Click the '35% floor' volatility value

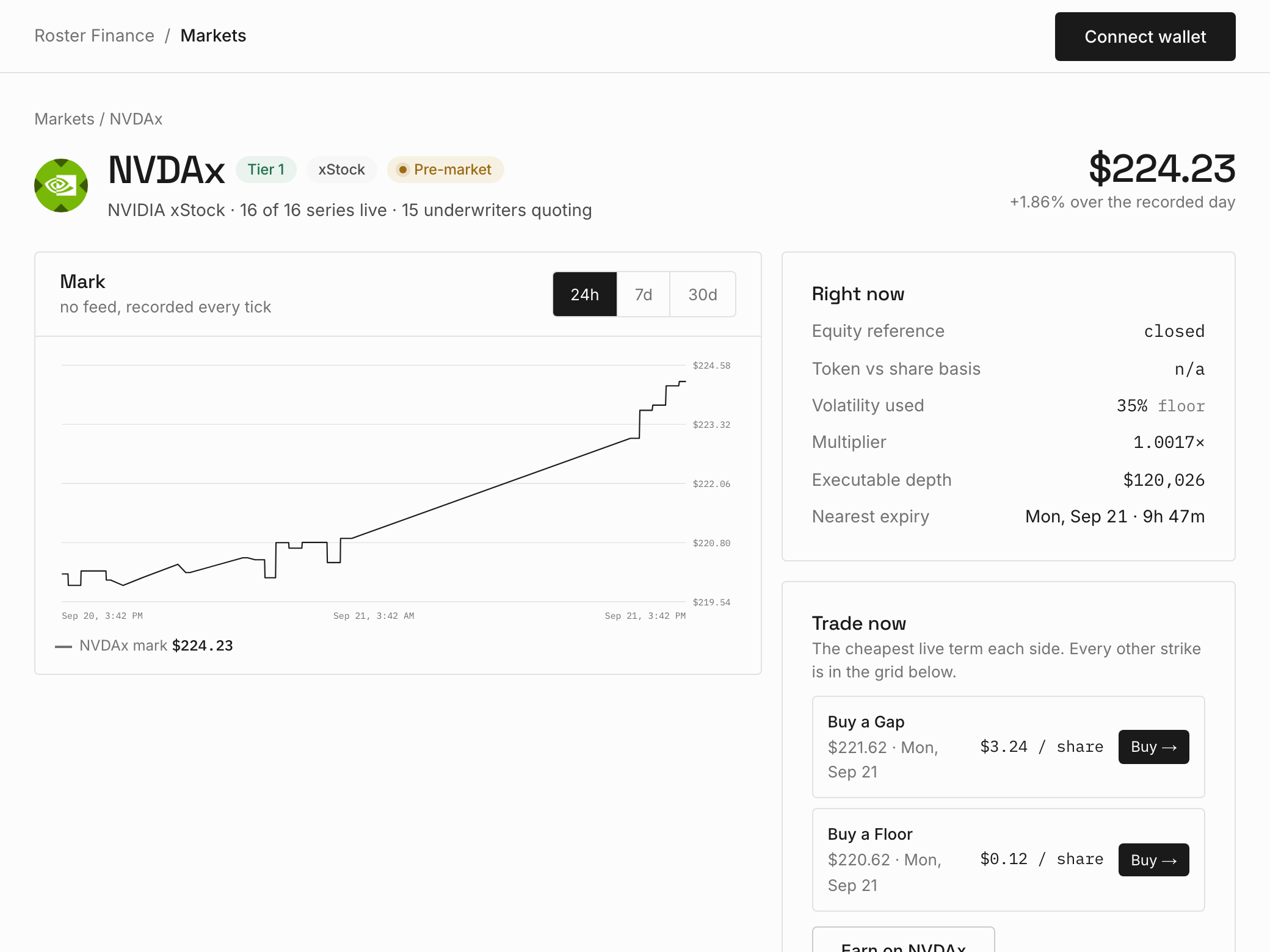(x=1161, y=406)
